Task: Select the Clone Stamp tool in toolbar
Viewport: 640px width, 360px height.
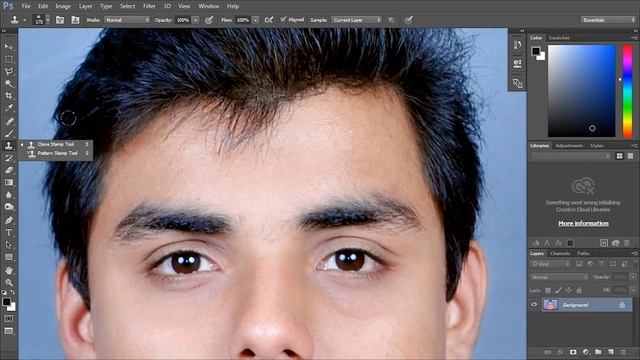Action: tap(9, 146)
